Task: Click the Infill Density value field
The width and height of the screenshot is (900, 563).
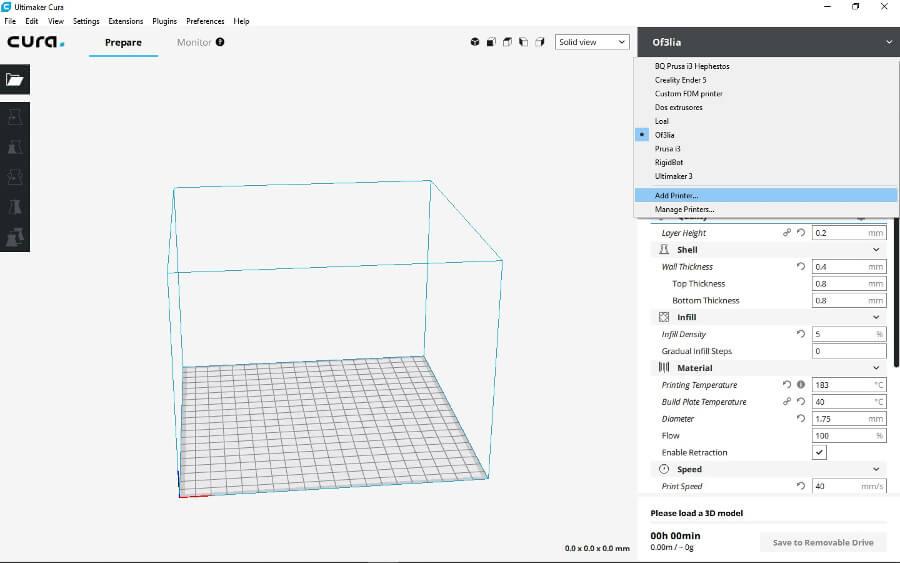Action: (x=849, y=333)
